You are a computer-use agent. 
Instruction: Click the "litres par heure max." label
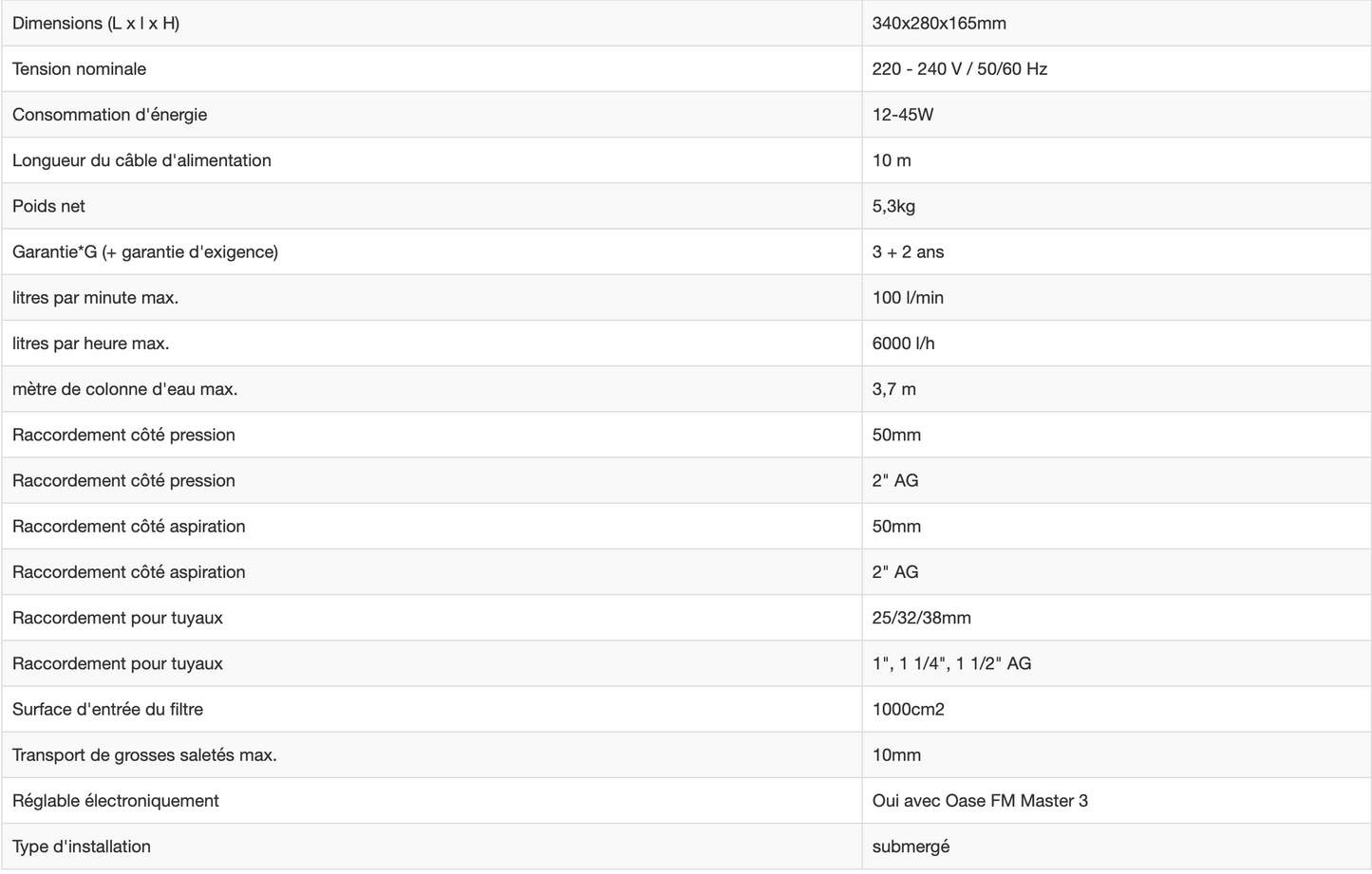91,344
